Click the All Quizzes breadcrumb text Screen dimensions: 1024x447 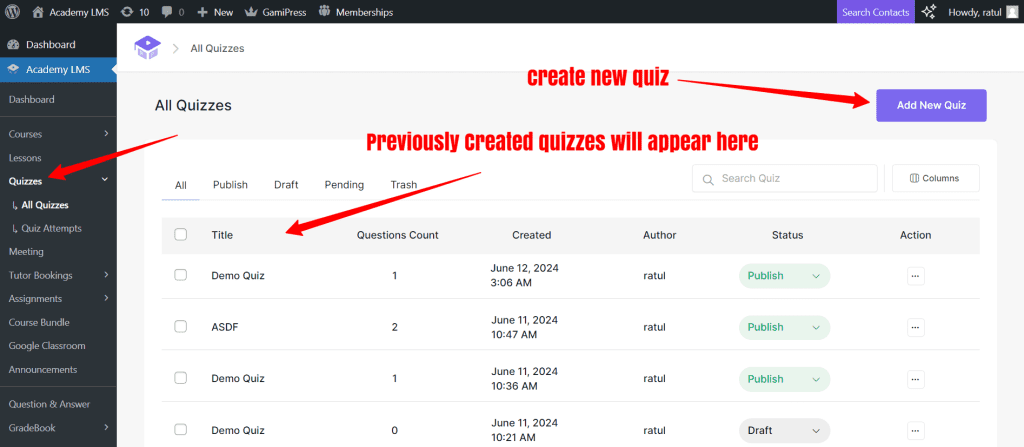[217, 48]
